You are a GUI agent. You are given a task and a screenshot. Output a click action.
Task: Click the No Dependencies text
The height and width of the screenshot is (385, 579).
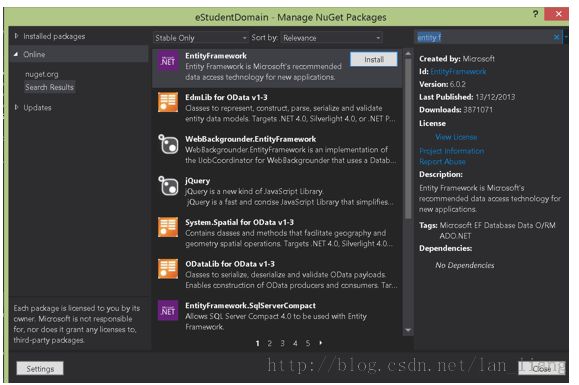point(465,265)
